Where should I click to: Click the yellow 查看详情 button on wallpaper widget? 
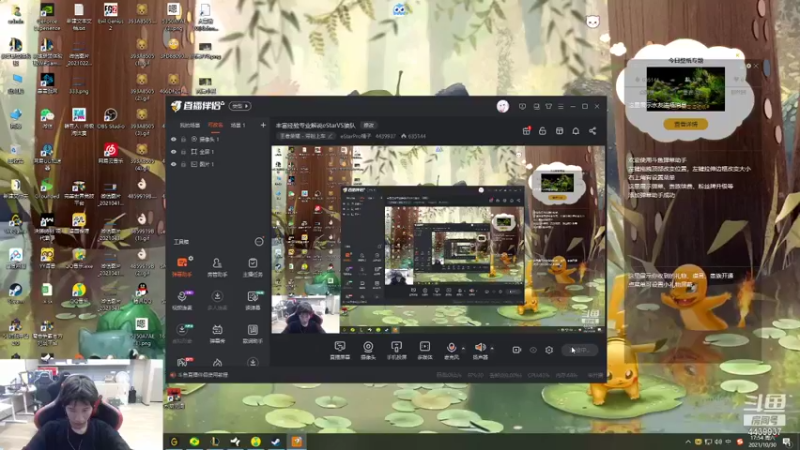[686, 124]
